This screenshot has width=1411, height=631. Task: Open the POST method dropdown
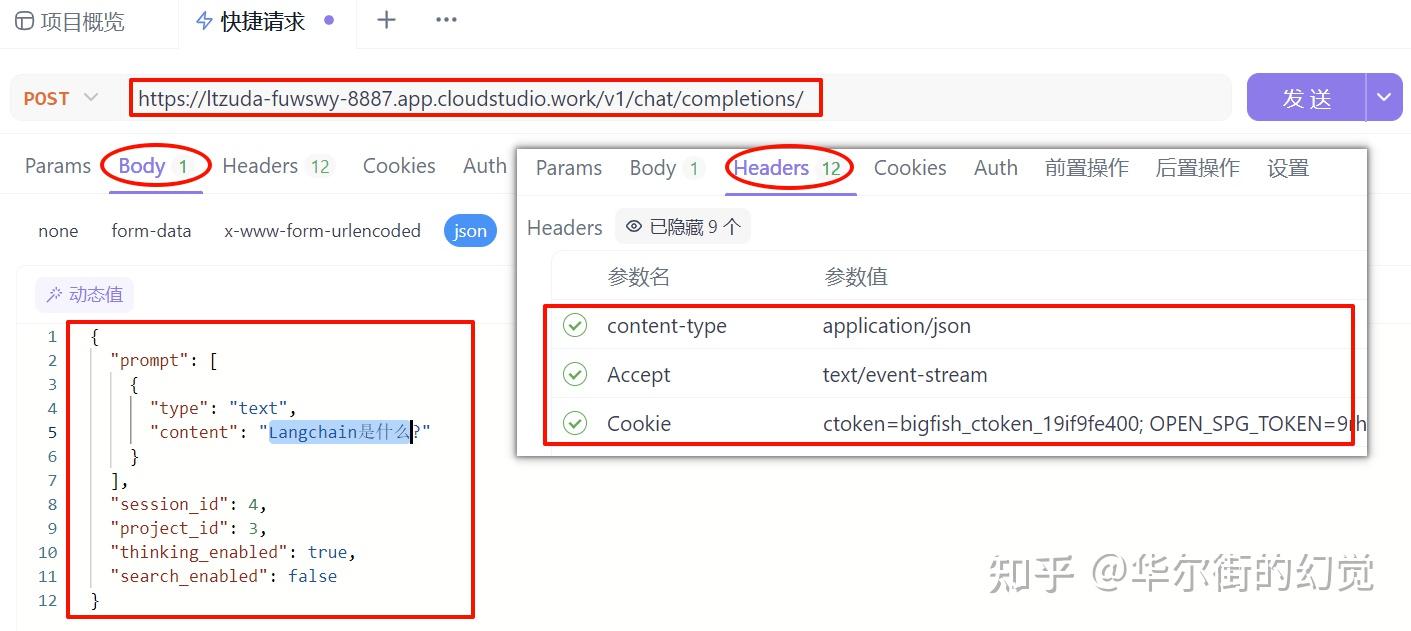tap(60, 97)
